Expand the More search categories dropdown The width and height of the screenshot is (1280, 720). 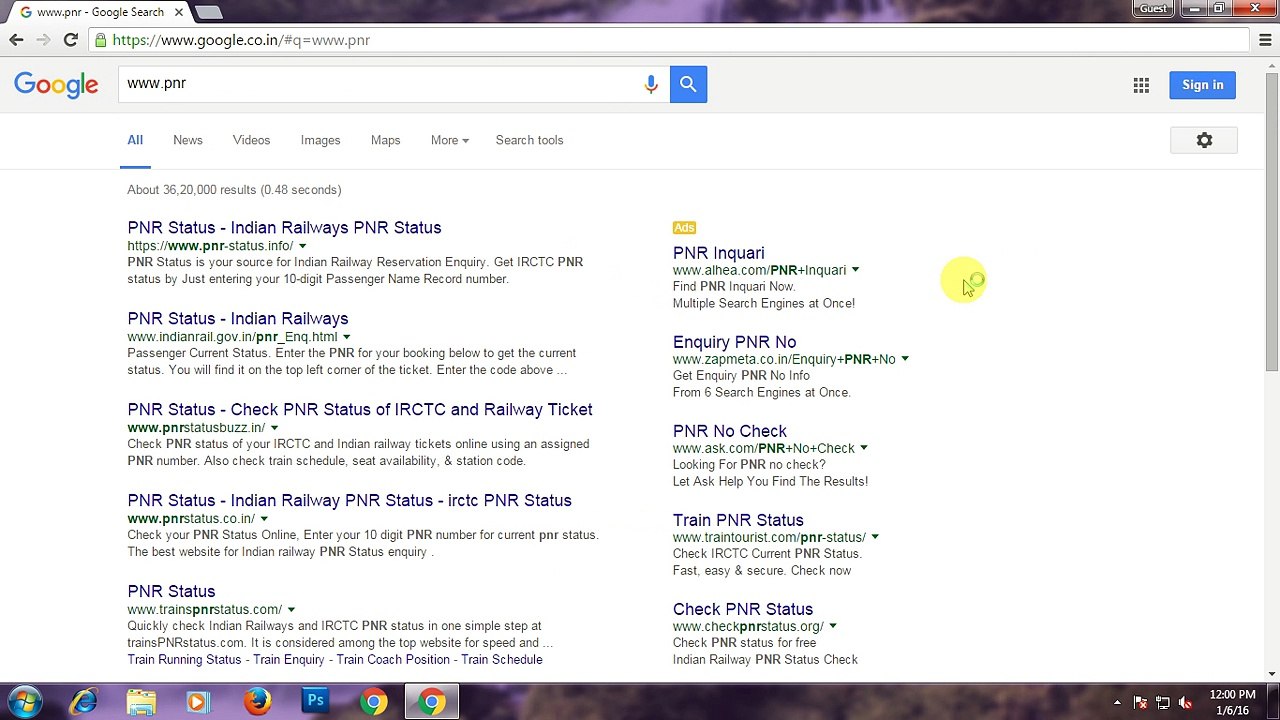tap(450, 141)
